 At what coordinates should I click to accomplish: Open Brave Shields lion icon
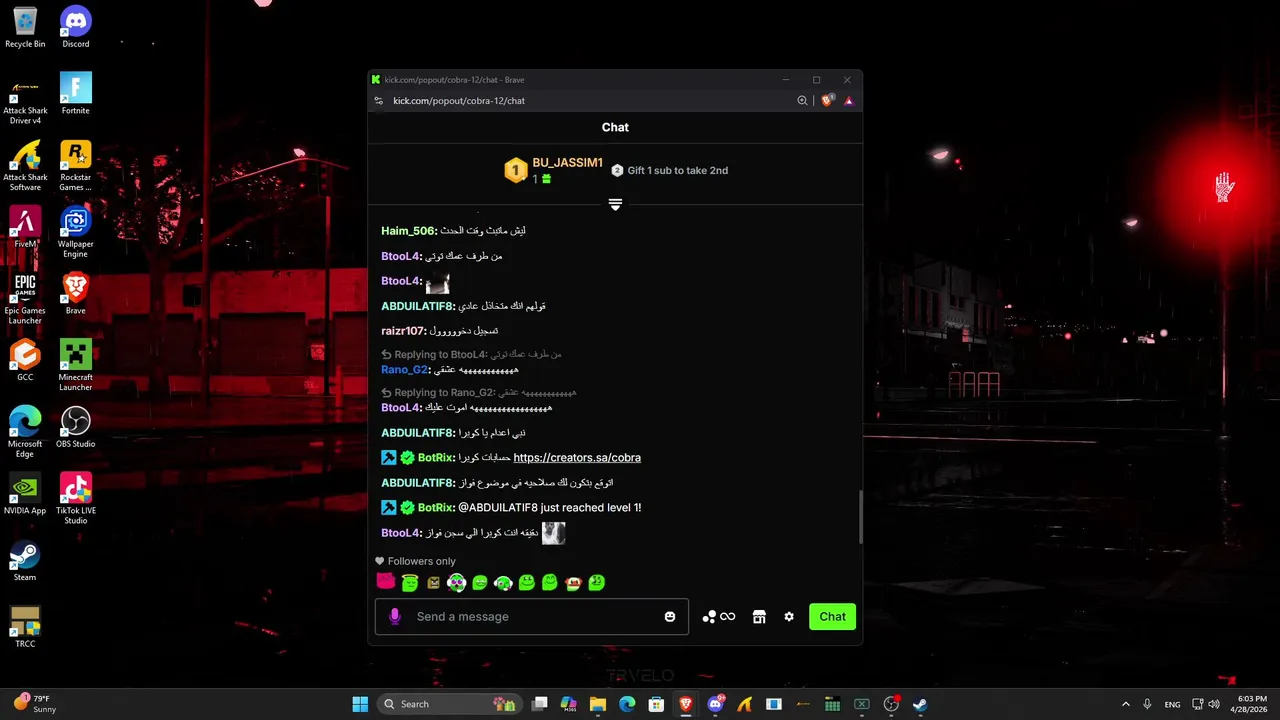pyautogui.click(x=827, y=101)
